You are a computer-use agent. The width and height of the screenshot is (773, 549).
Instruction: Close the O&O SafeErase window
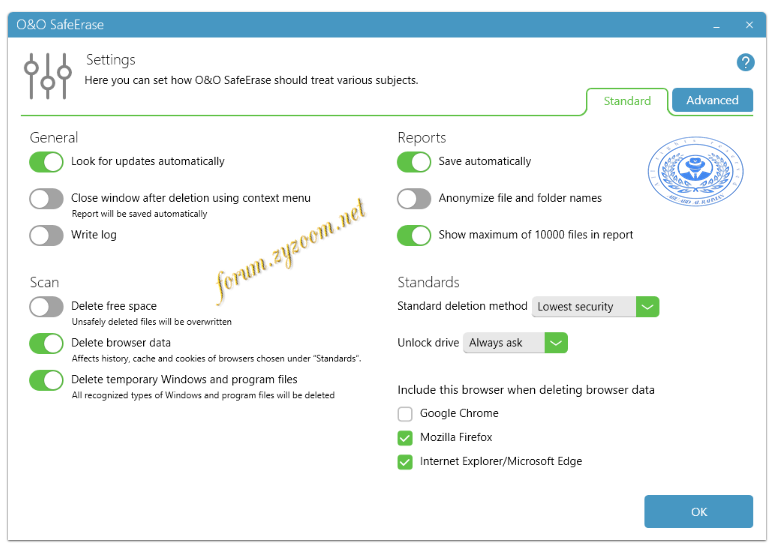pos(749,25)
